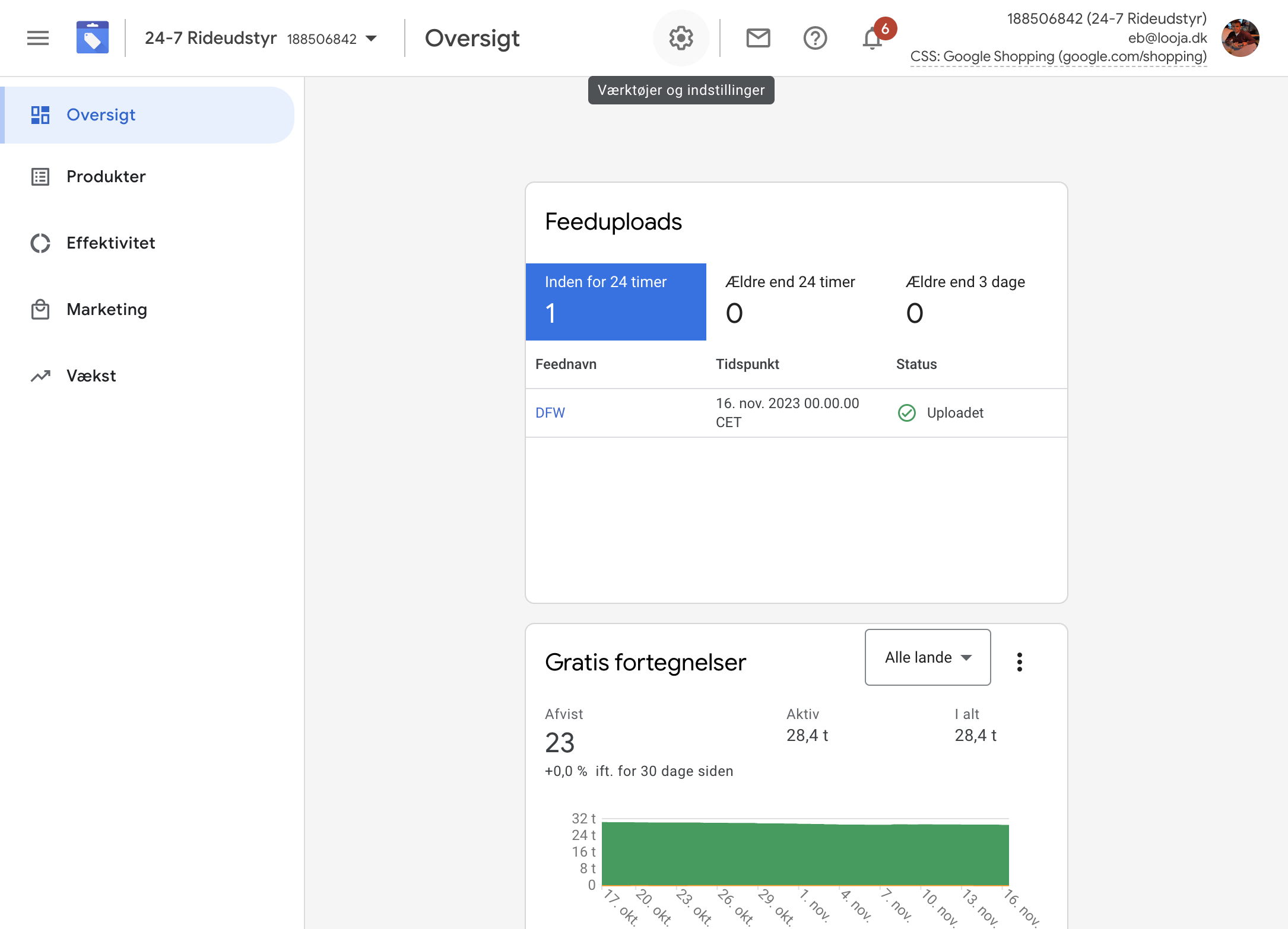Select the Inden for 24 timer tab

[x=616, y=302]
